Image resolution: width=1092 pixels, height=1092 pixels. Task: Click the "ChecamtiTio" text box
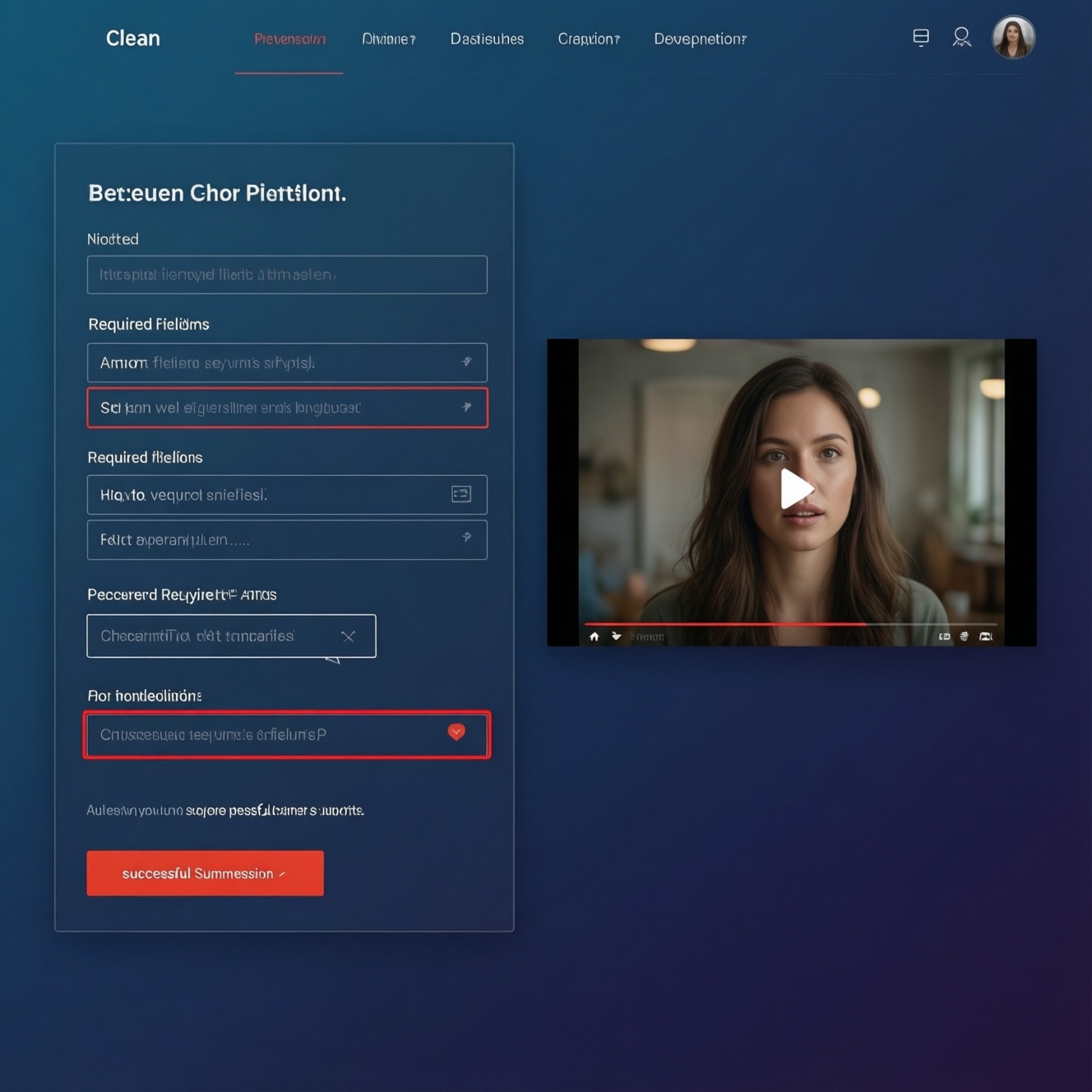point(231,636)
